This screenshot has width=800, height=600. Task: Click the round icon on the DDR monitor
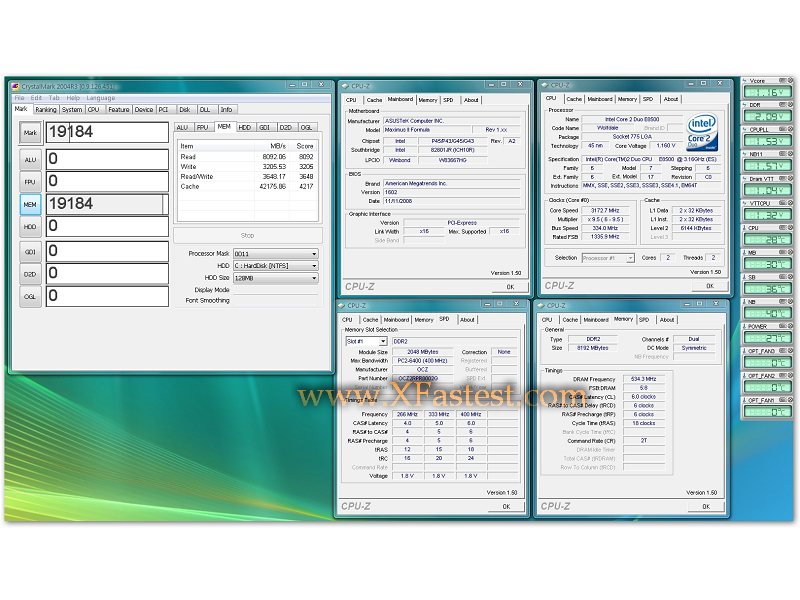pyautogui.click(x=790, y=105)
